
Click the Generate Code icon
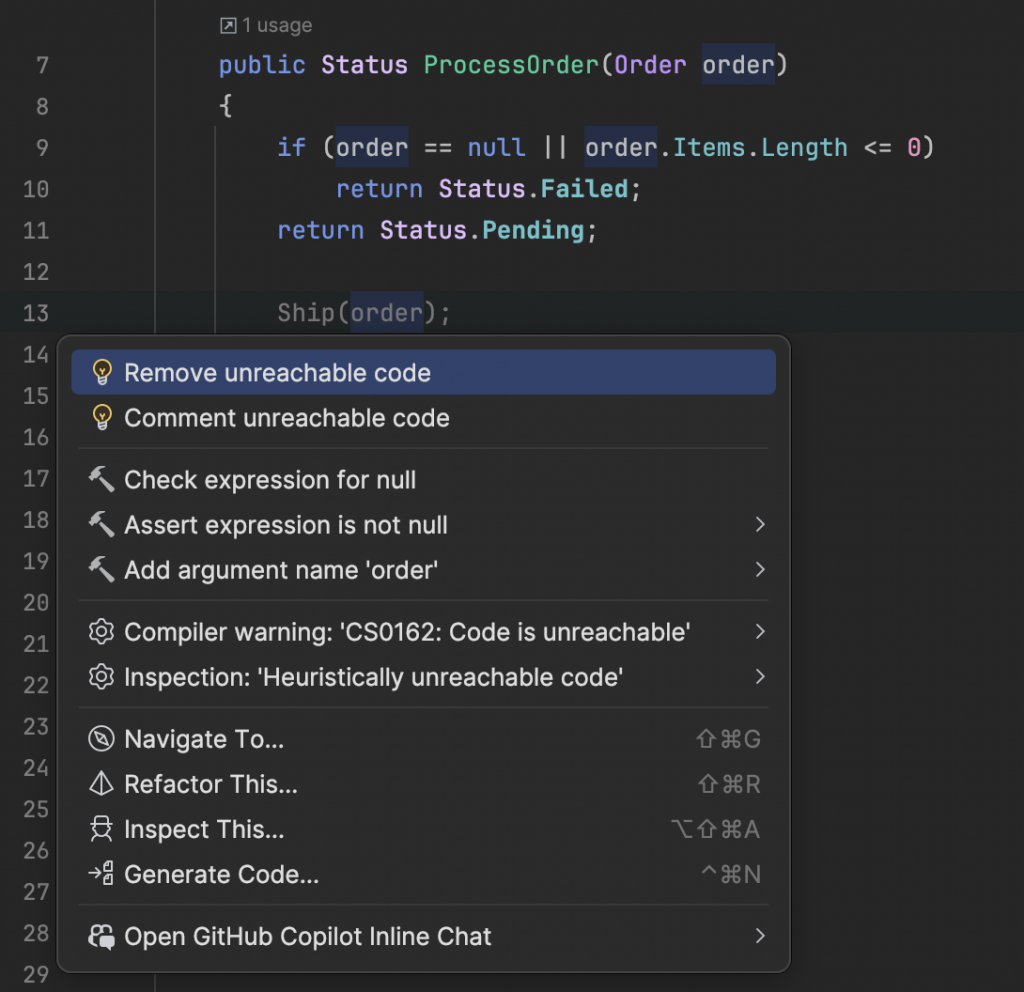tap(101, 875)
